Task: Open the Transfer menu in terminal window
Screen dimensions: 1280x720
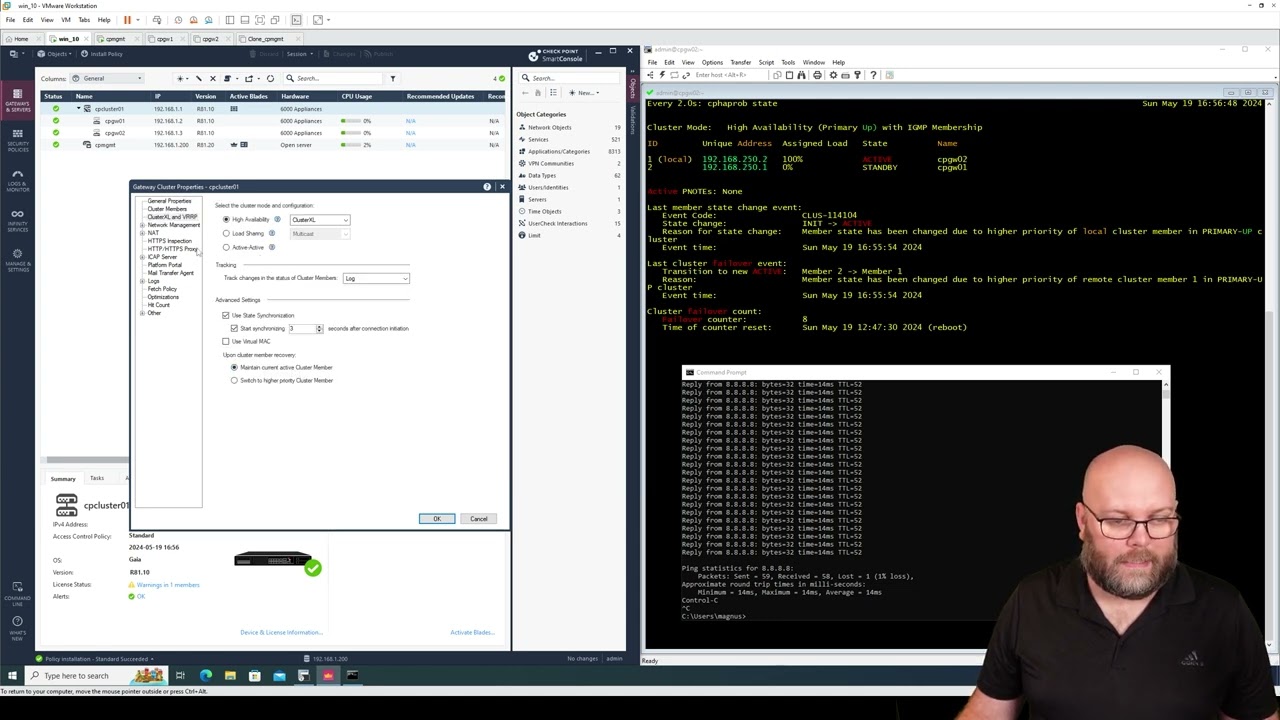Action: click(740, 62)
